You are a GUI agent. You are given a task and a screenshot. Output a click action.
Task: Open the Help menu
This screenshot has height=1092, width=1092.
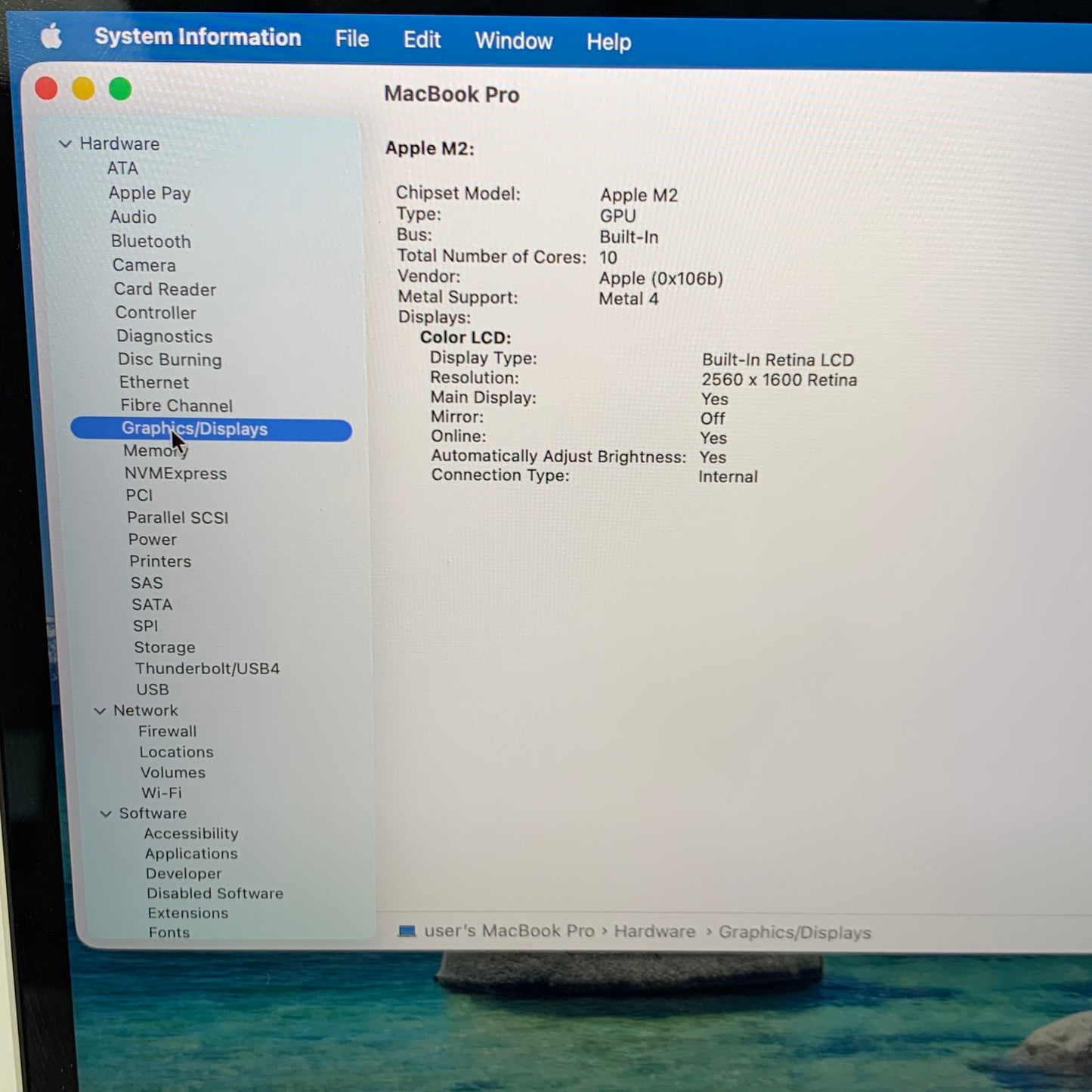tap(608, 42)
